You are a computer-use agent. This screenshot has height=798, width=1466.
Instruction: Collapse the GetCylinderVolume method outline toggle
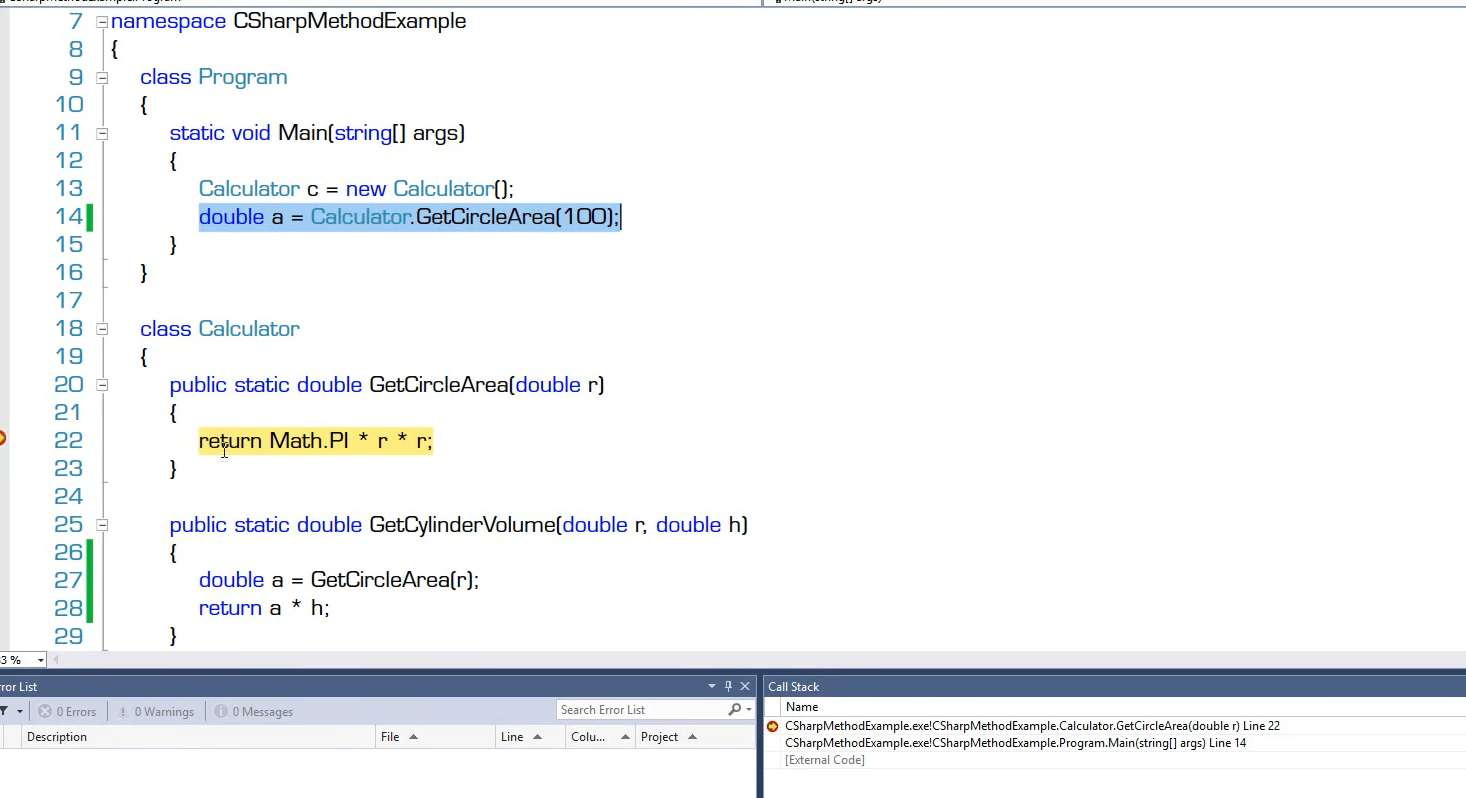point(102,525)
